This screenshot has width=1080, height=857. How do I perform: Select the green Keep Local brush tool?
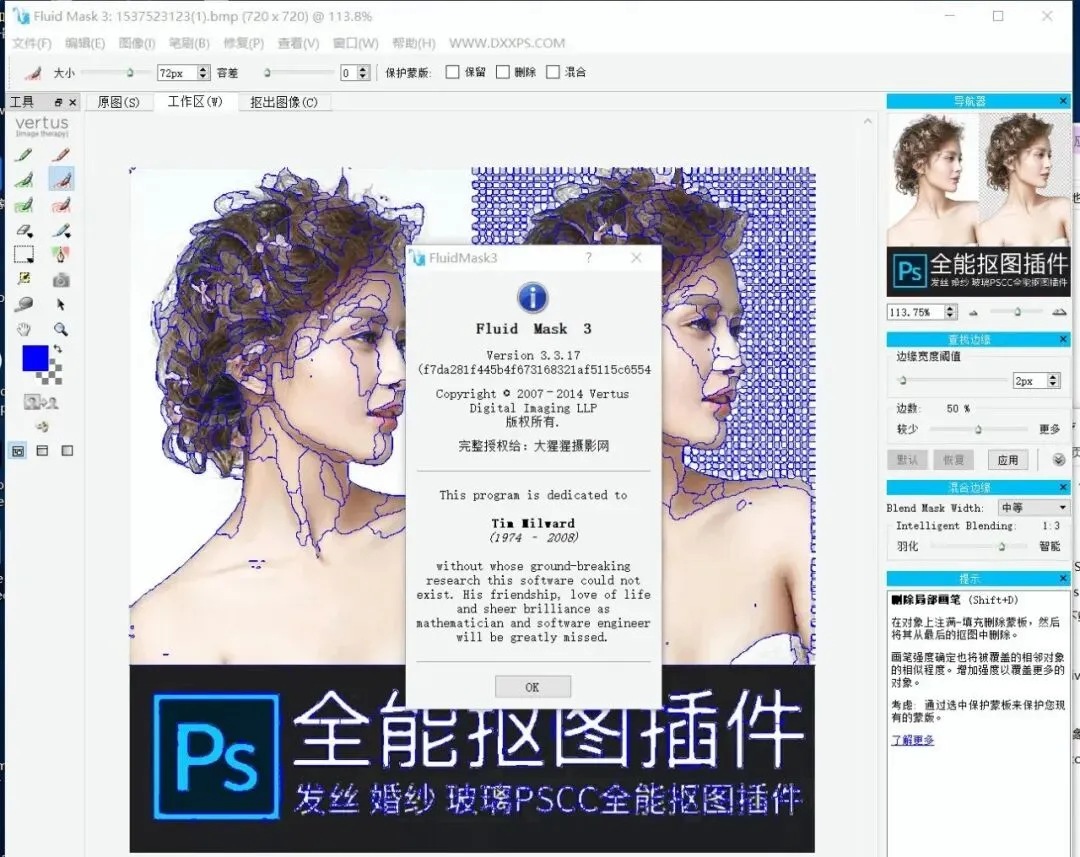click(23, 180)
